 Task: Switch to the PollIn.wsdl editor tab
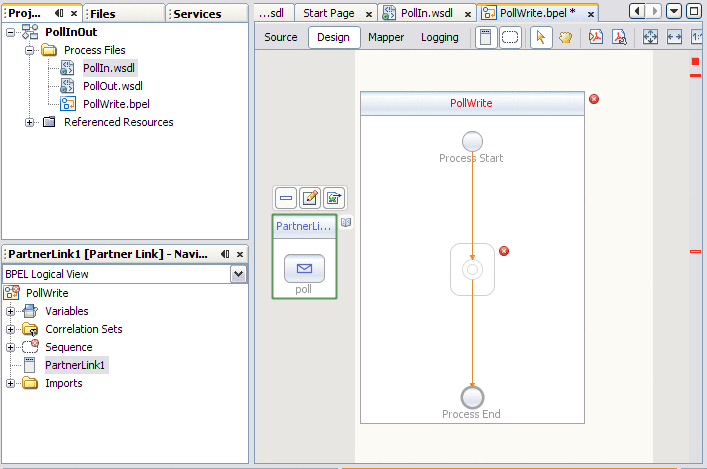(x=427, y=14)
